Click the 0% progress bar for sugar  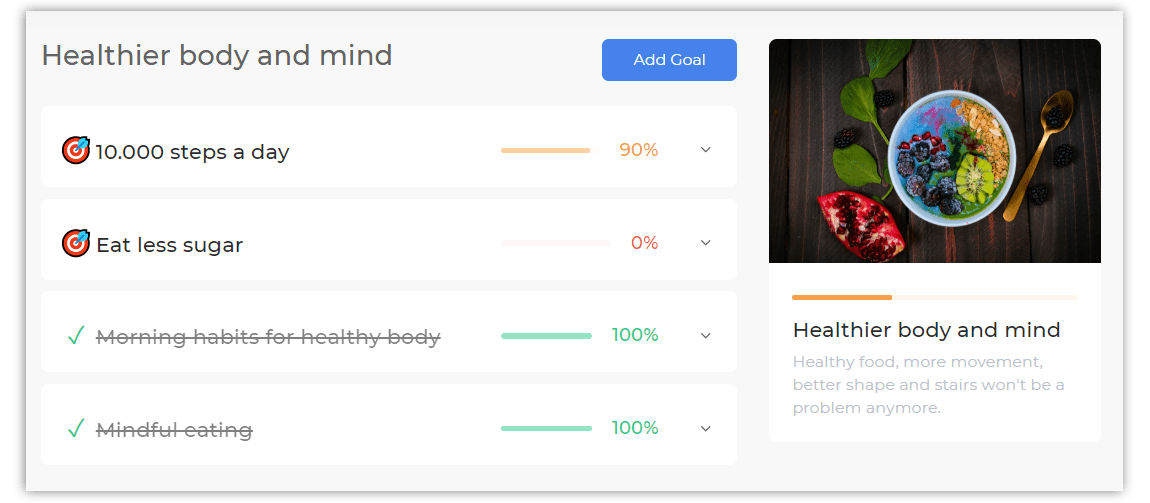click(x=556, y=243)
